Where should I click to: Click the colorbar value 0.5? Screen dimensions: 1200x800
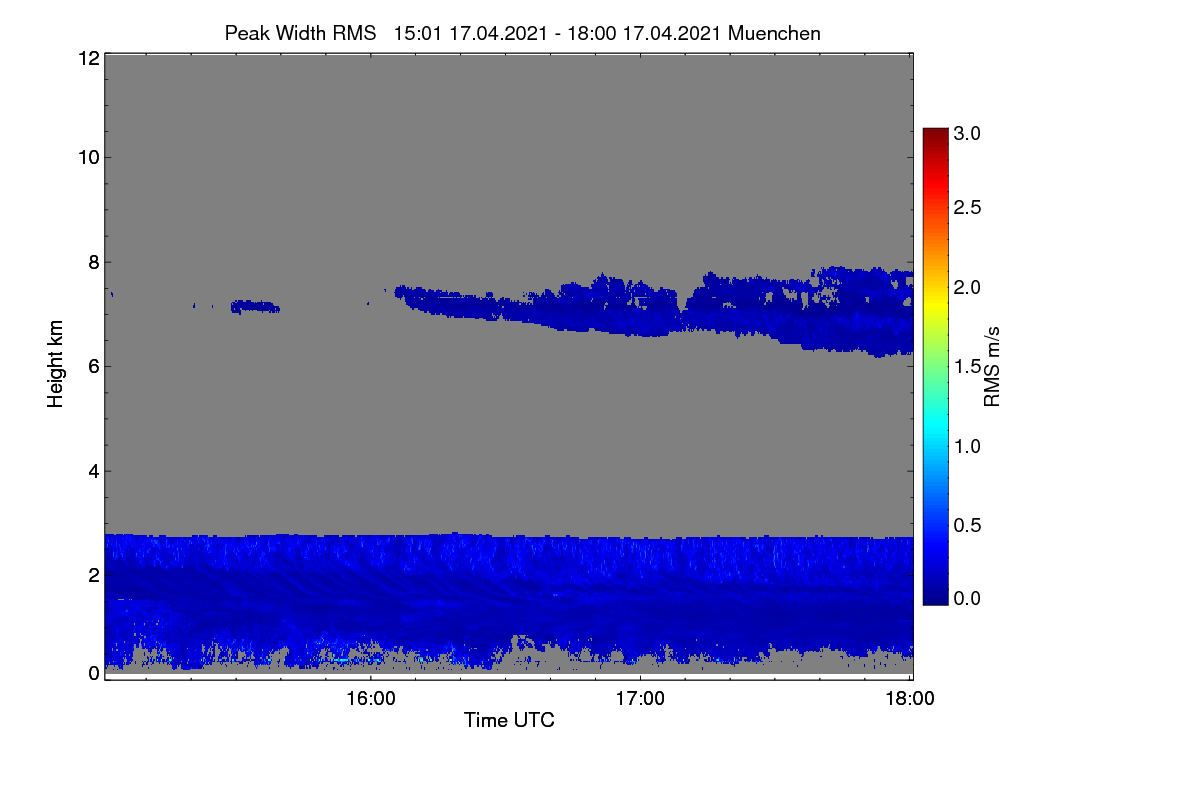click(967, 525)
